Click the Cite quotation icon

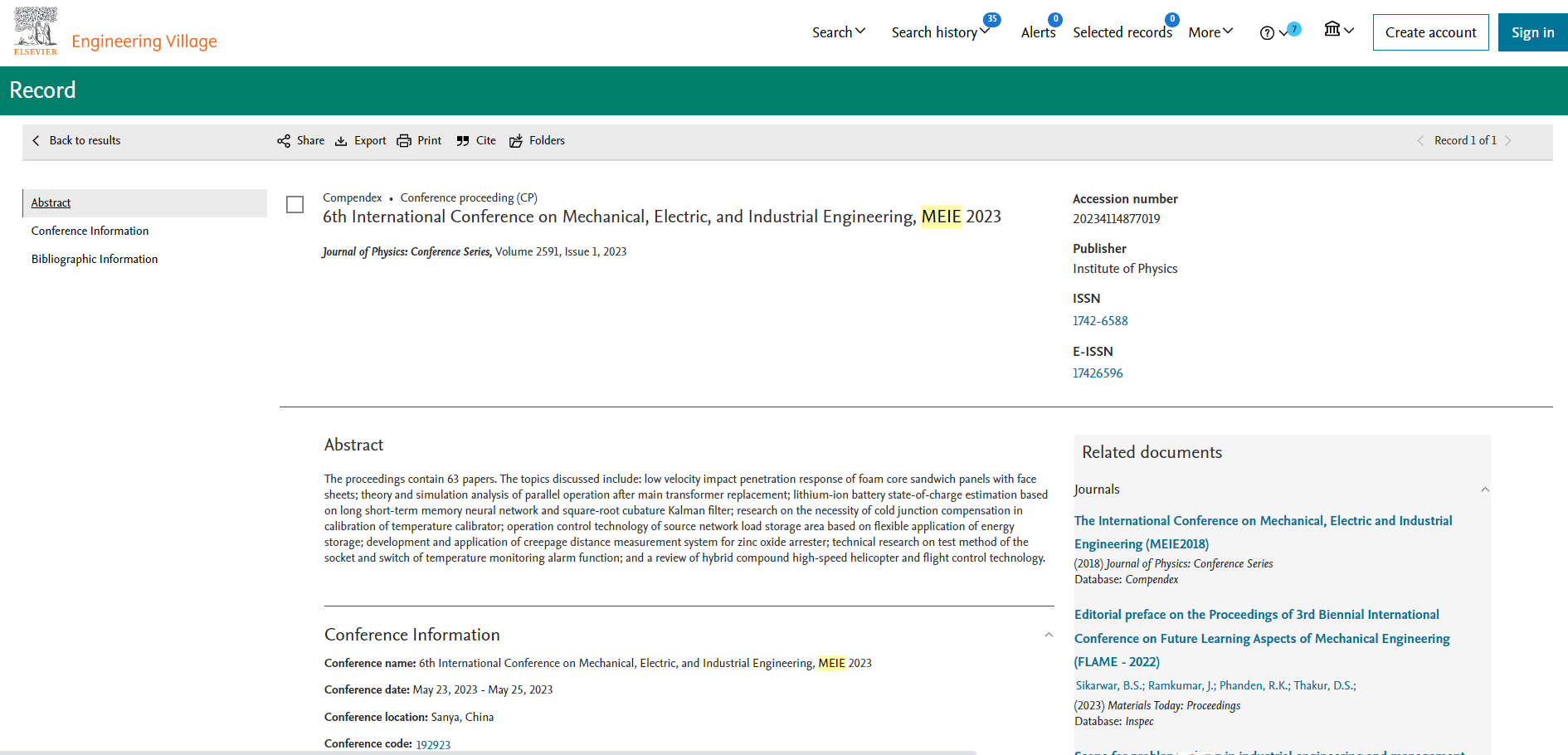coord(463,141)
